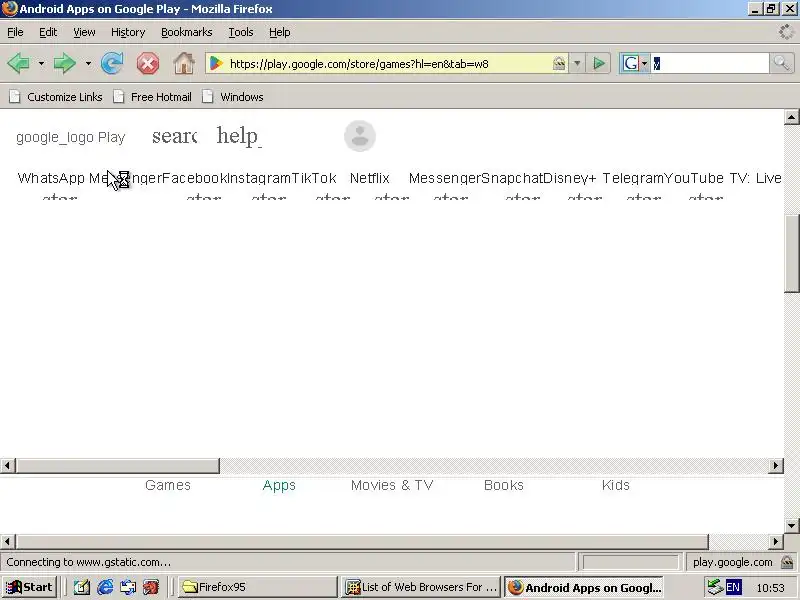Image resolution: width=800 pixels, height=600 pixels.
Task: Open the Tools menu
Action: pos(241,32)
